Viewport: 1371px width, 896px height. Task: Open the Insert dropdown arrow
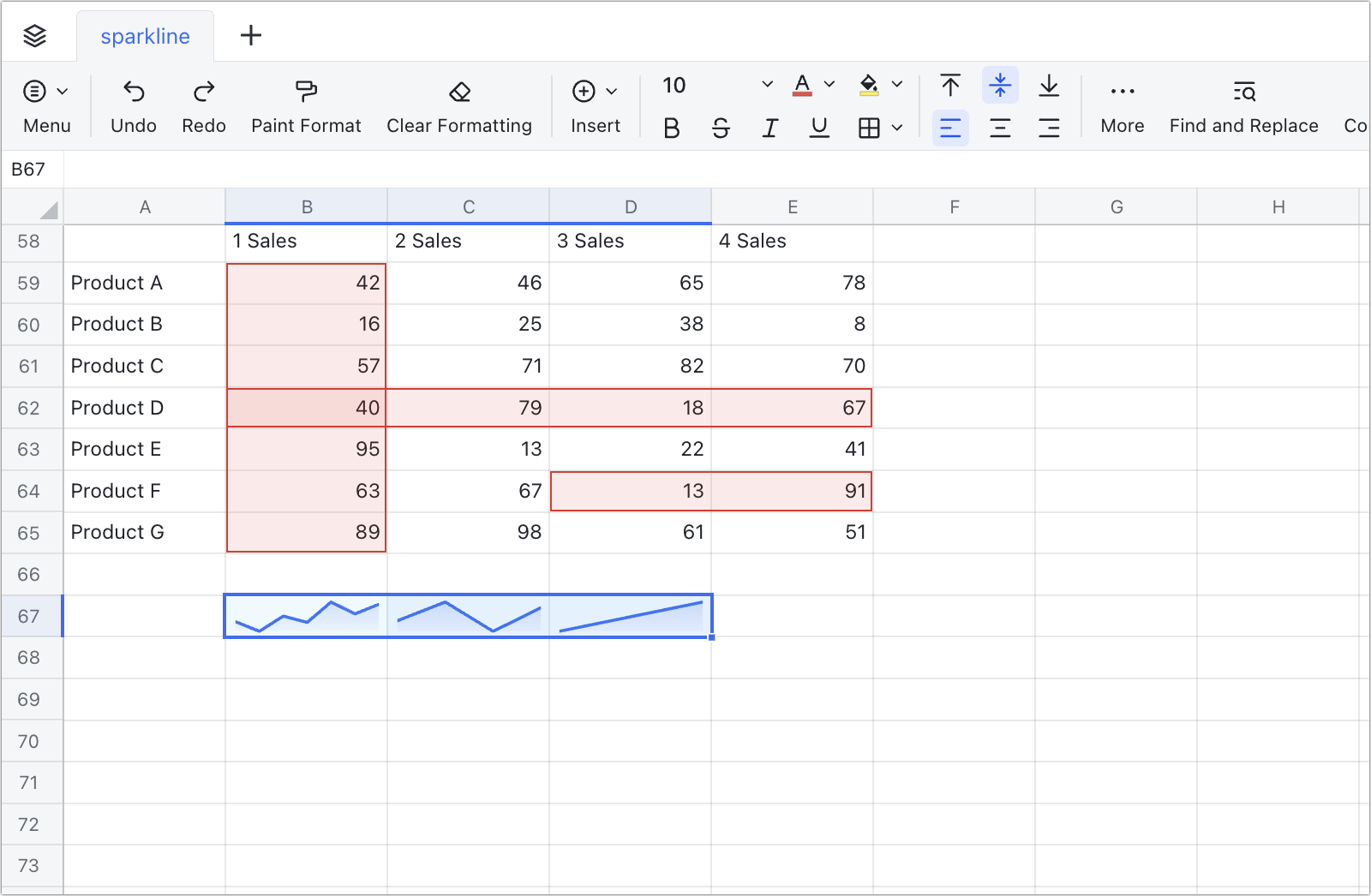click(611, 90)
